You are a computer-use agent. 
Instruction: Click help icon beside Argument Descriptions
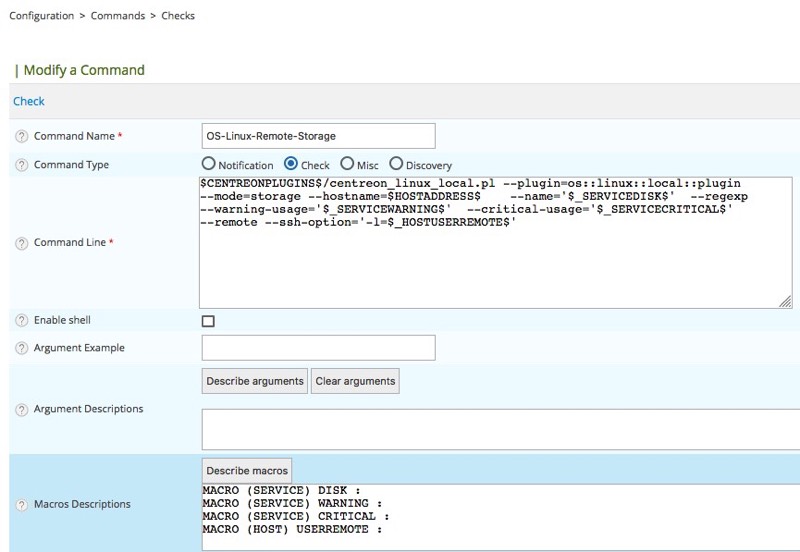(21, 410)
